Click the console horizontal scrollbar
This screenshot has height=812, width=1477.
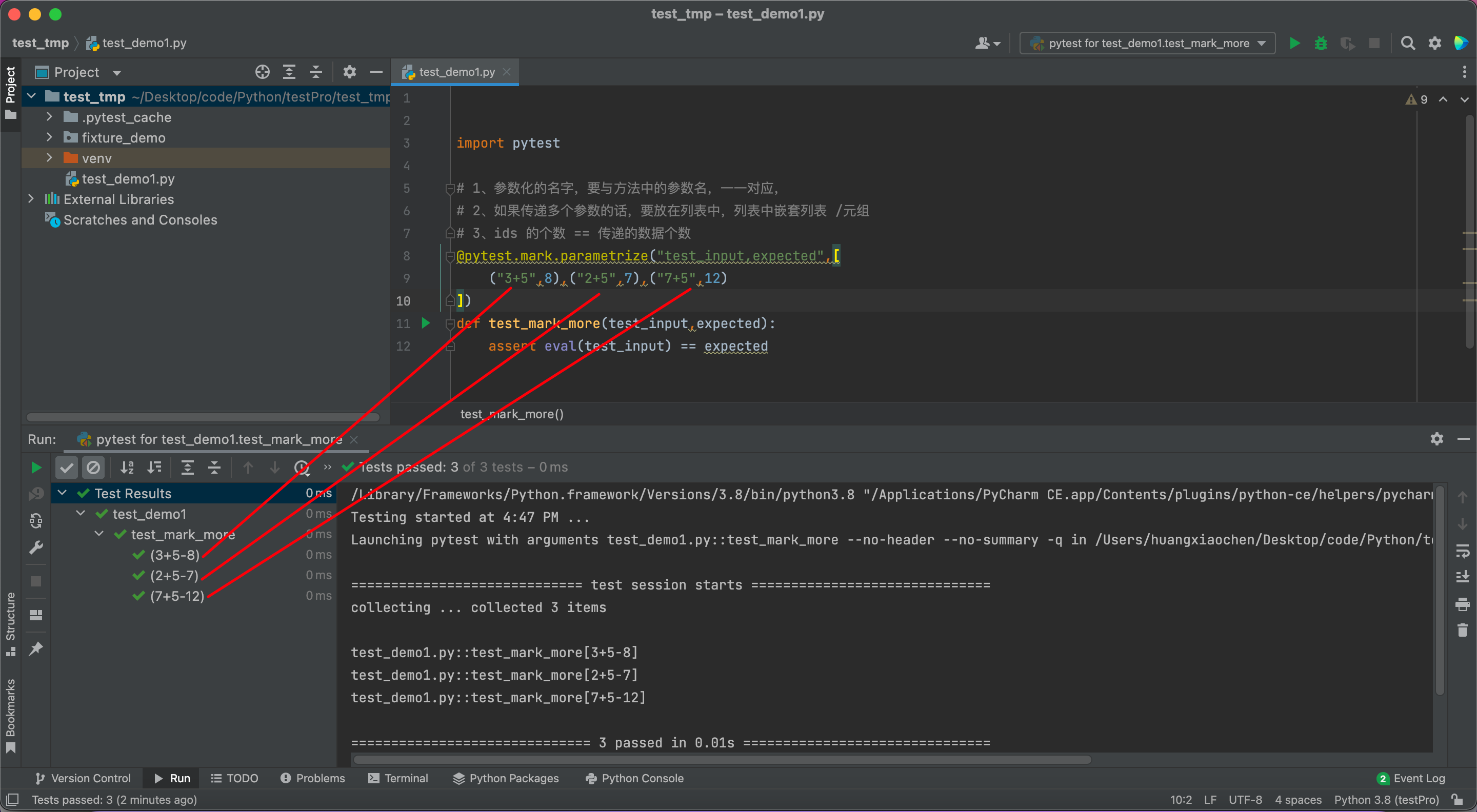(723, 760)
